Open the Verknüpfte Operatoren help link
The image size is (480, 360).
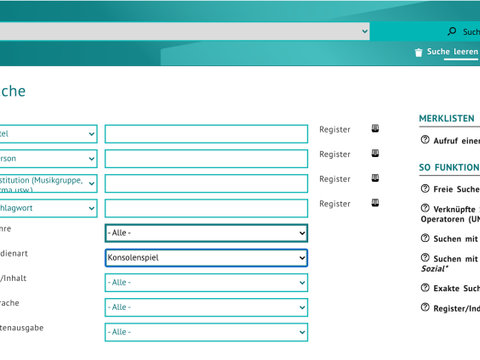(450, 214)
